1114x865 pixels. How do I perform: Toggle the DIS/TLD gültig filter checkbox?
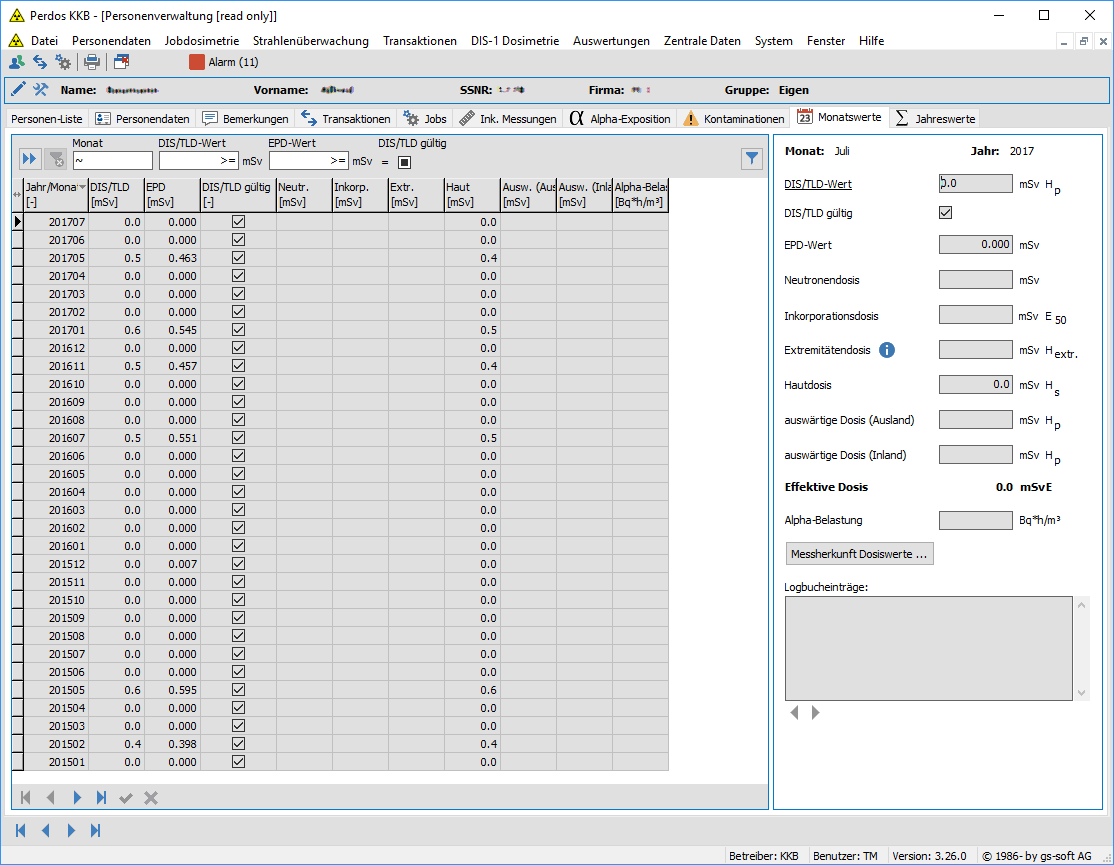(x=404, y=162)
